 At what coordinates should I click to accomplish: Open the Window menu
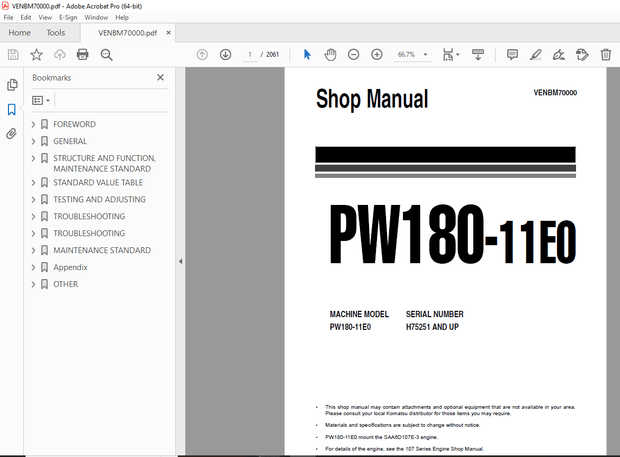(x=96, y=17)
